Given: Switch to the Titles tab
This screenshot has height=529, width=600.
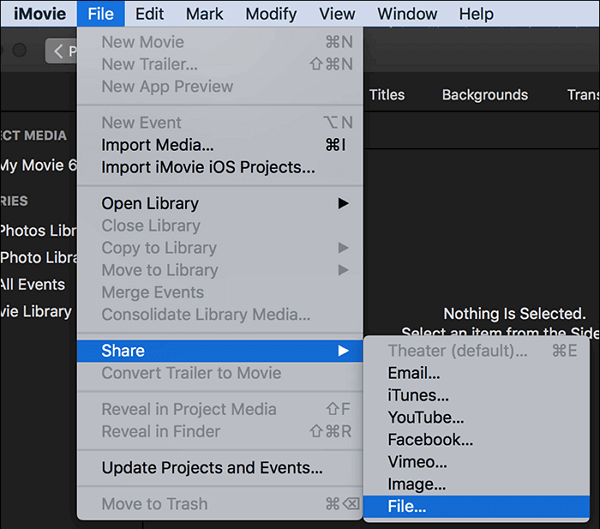Looking at the screenshot, I should 387,95.
